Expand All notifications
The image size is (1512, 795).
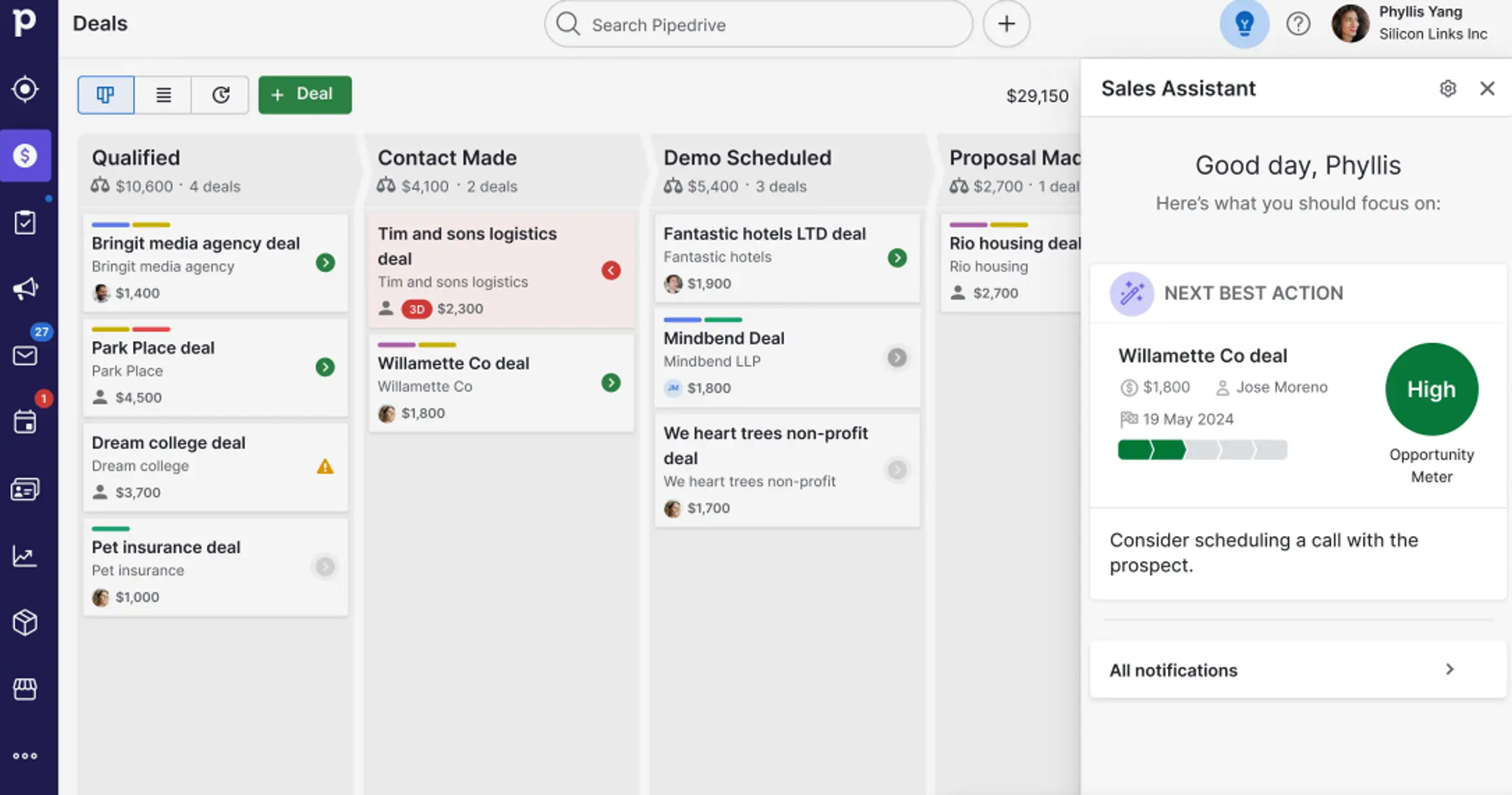click(x=1298, y=670)
